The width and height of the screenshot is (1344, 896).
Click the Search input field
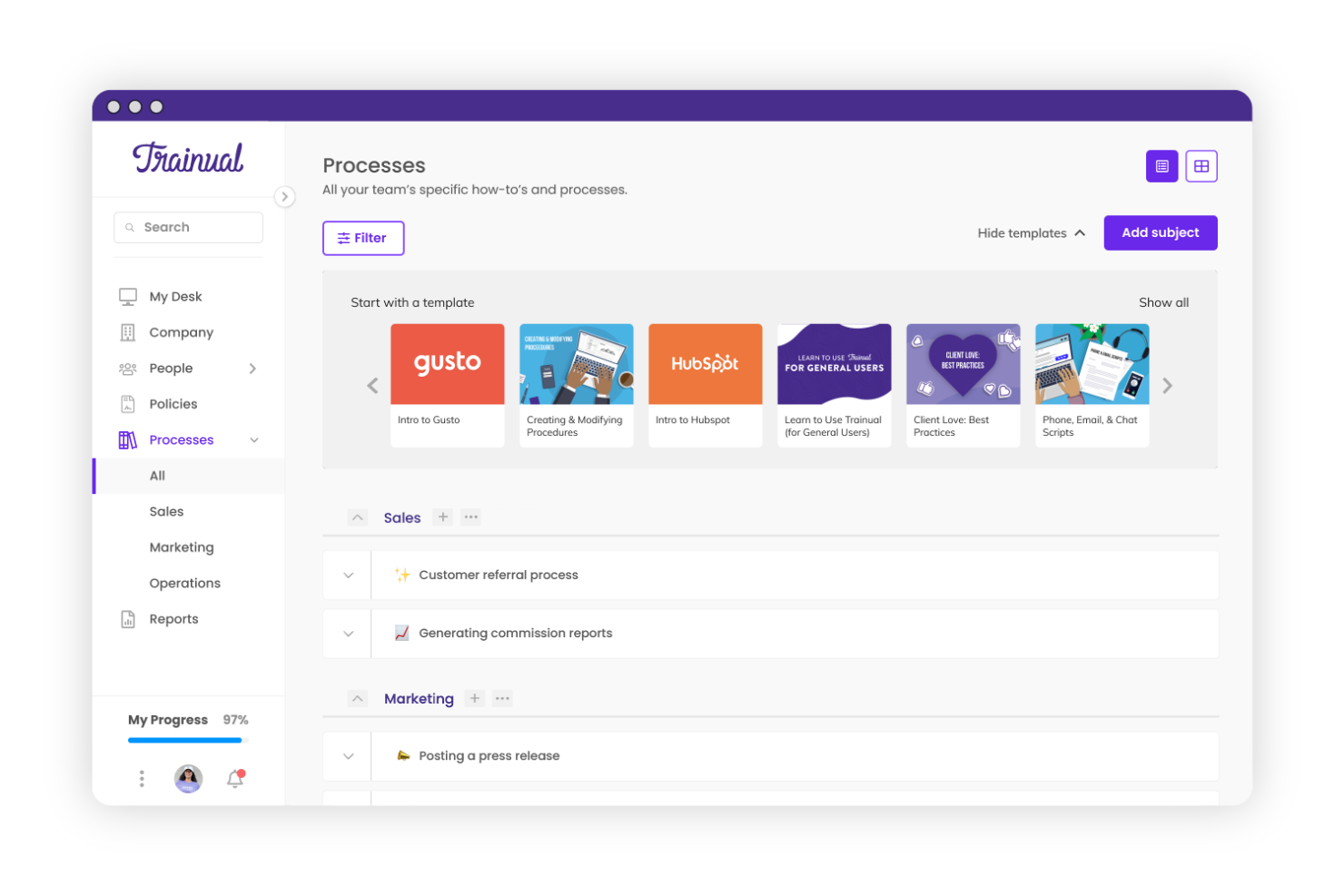(188, 226)
